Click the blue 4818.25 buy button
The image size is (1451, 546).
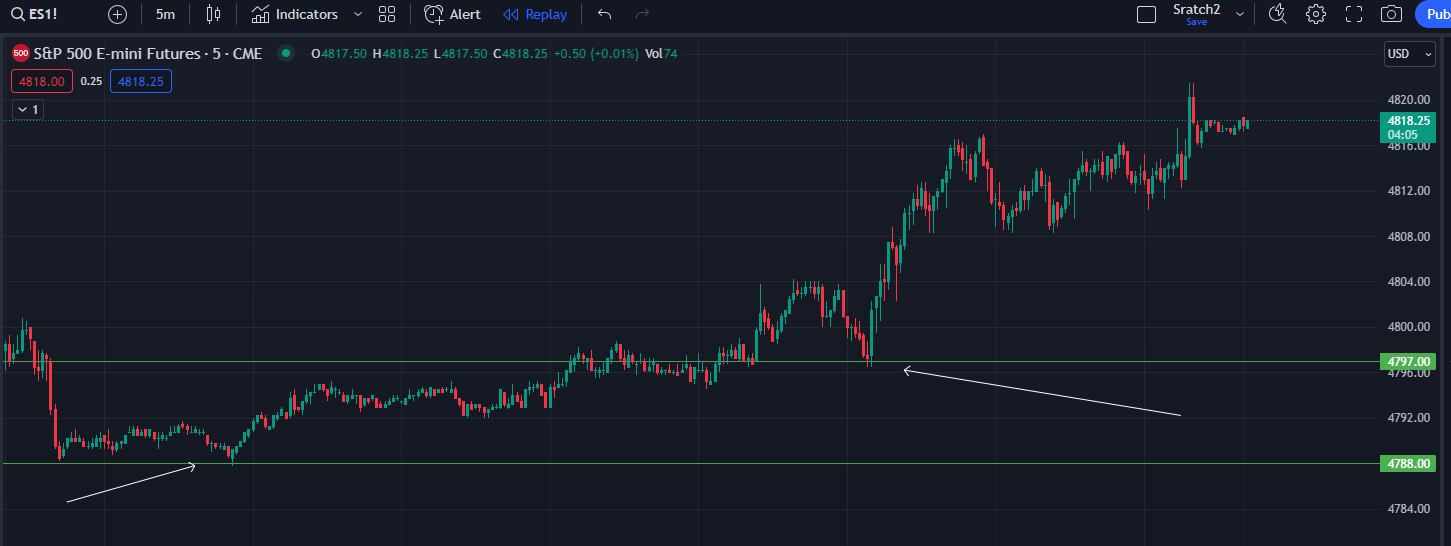pos(141,81)
